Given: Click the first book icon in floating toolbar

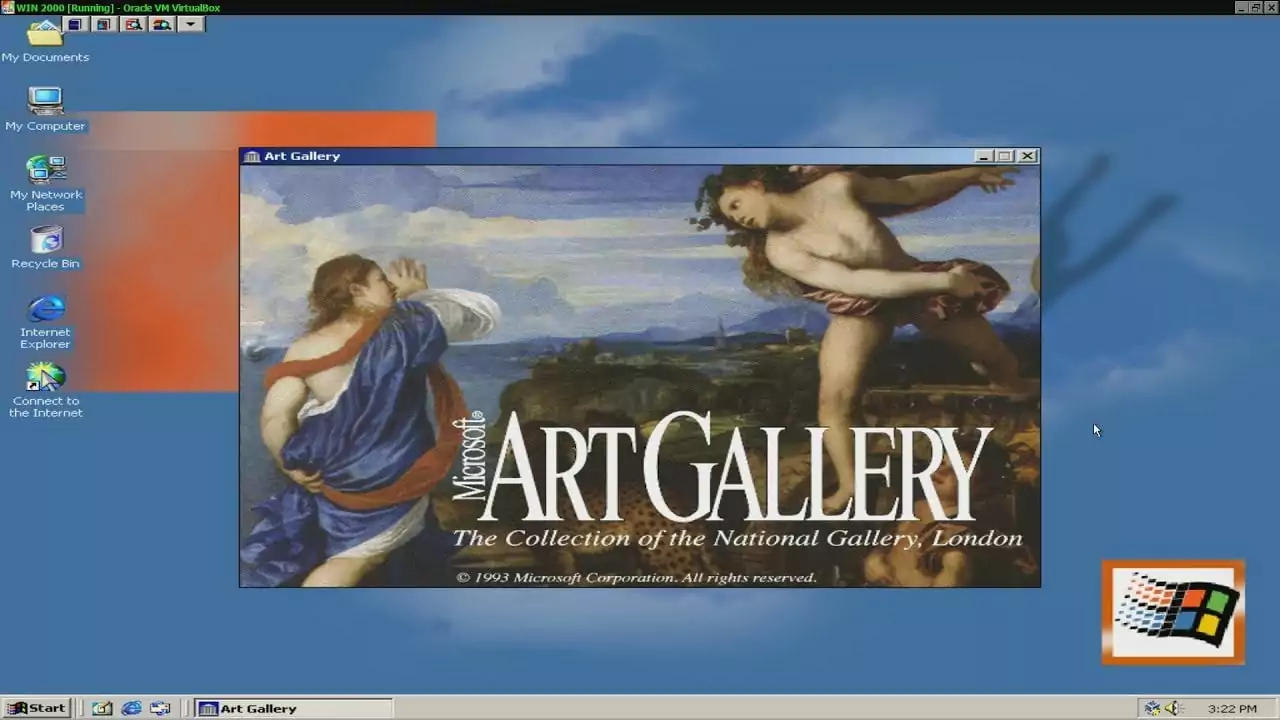Looking at the screenshot, I should point(74,24).
